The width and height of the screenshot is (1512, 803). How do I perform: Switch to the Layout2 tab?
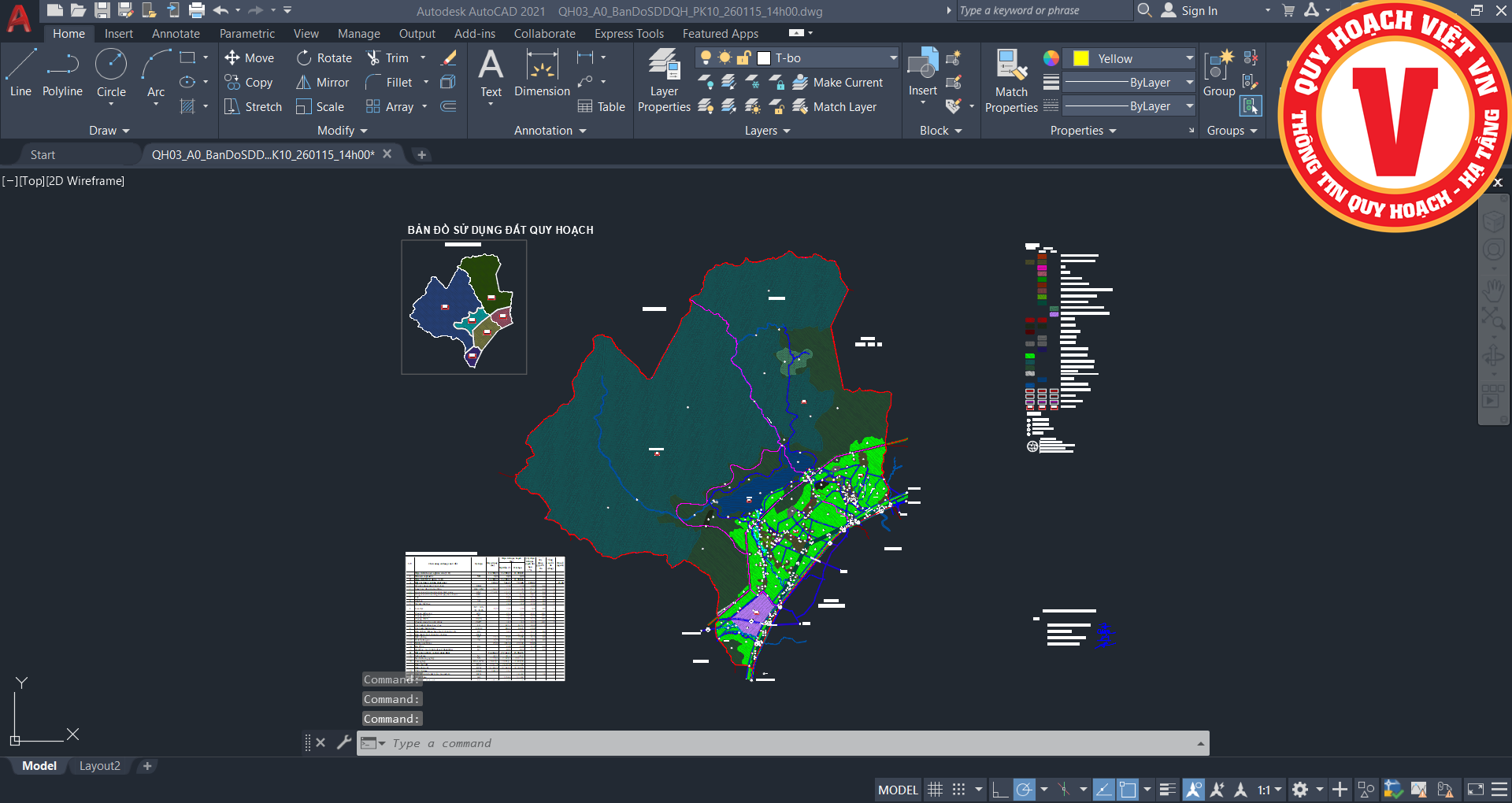[100, 766]
